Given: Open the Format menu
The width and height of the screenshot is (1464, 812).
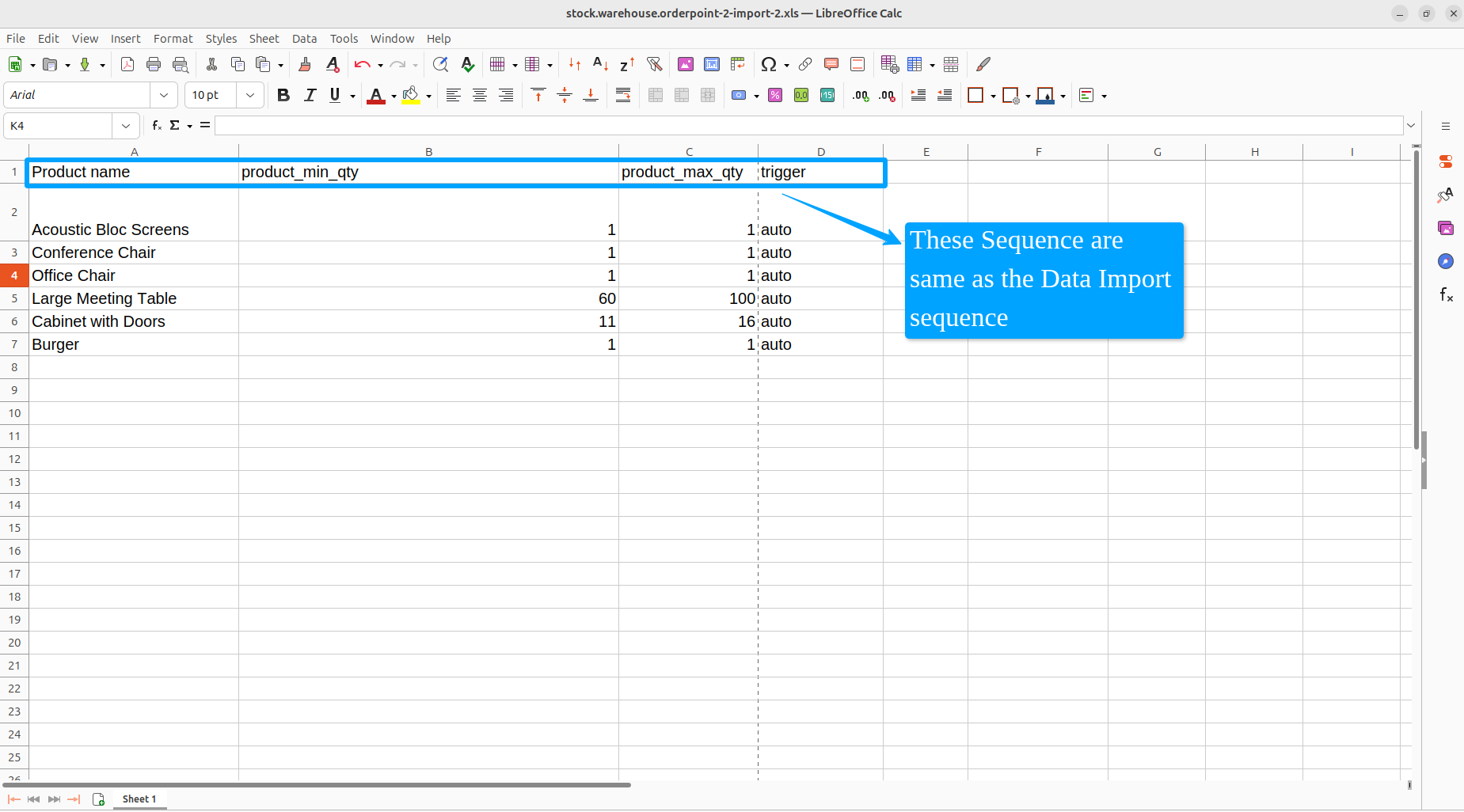Looking at the screenshot, I should 173,39.
